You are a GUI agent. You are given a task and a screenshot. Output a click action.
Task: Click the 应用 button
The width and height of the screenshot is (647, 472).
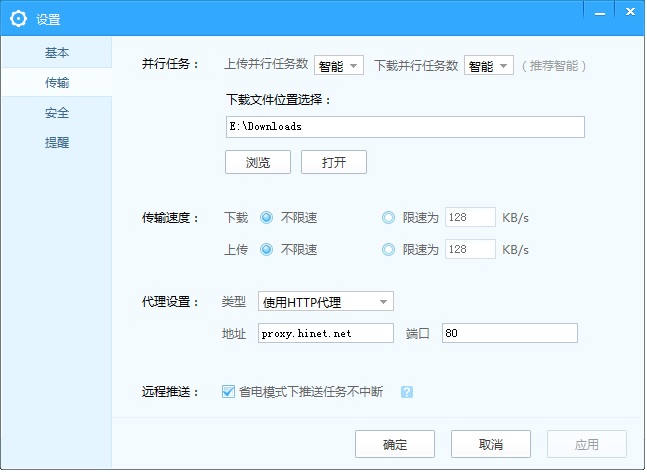(x=587, y=444)
